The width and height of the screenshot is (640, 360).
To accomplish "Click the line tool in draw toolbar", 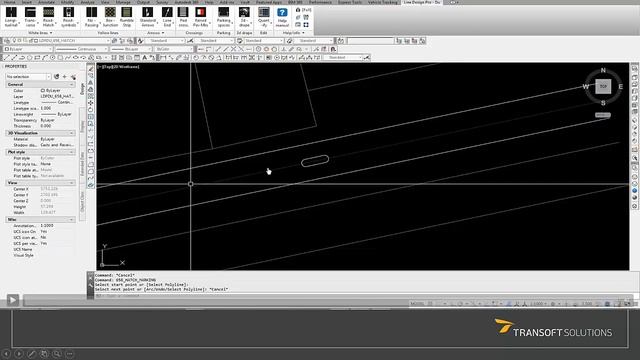I will click(6, 58).
